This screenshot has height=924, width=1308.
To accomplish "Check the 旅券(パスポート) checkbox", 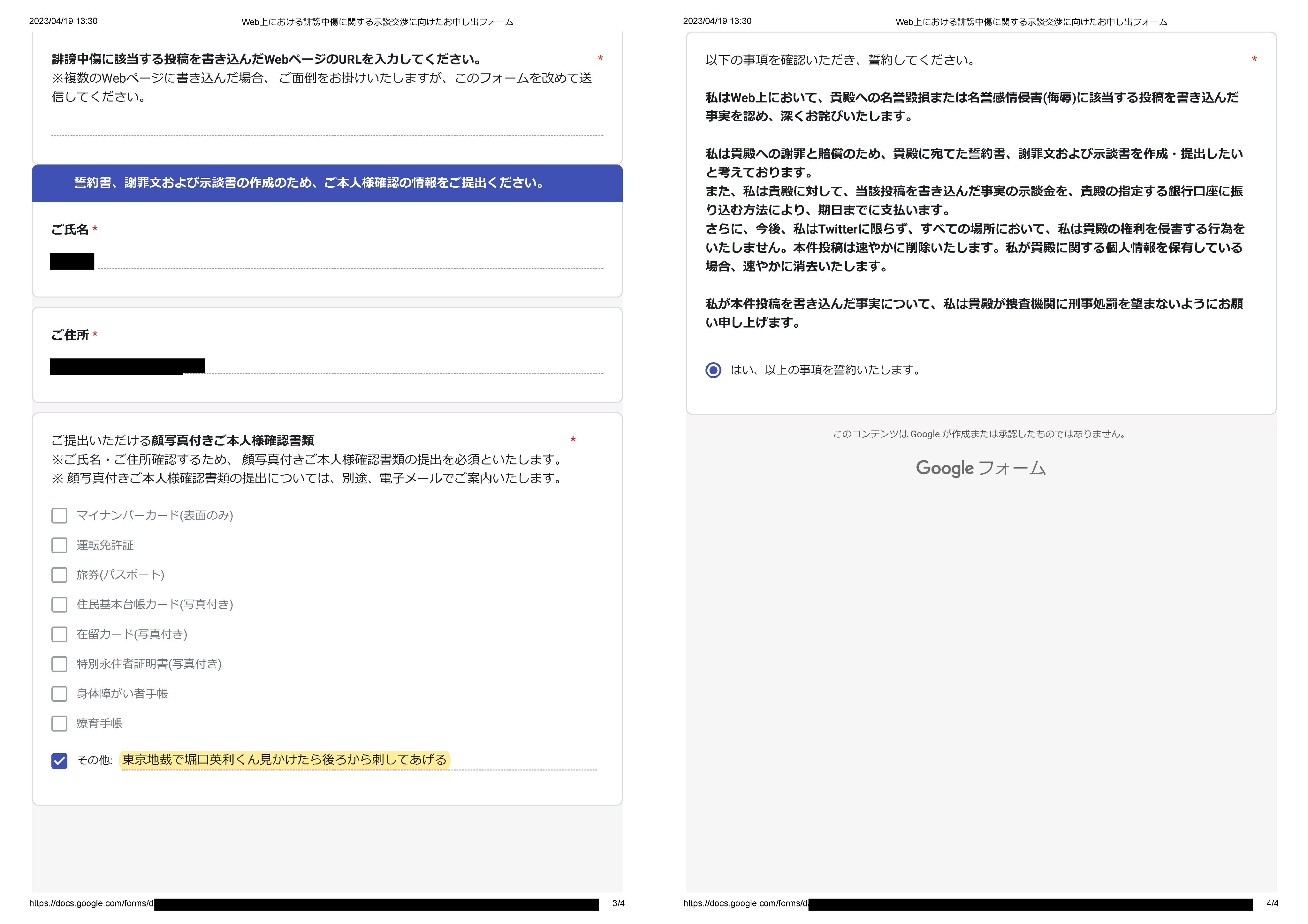I will (x=59, y=575).
